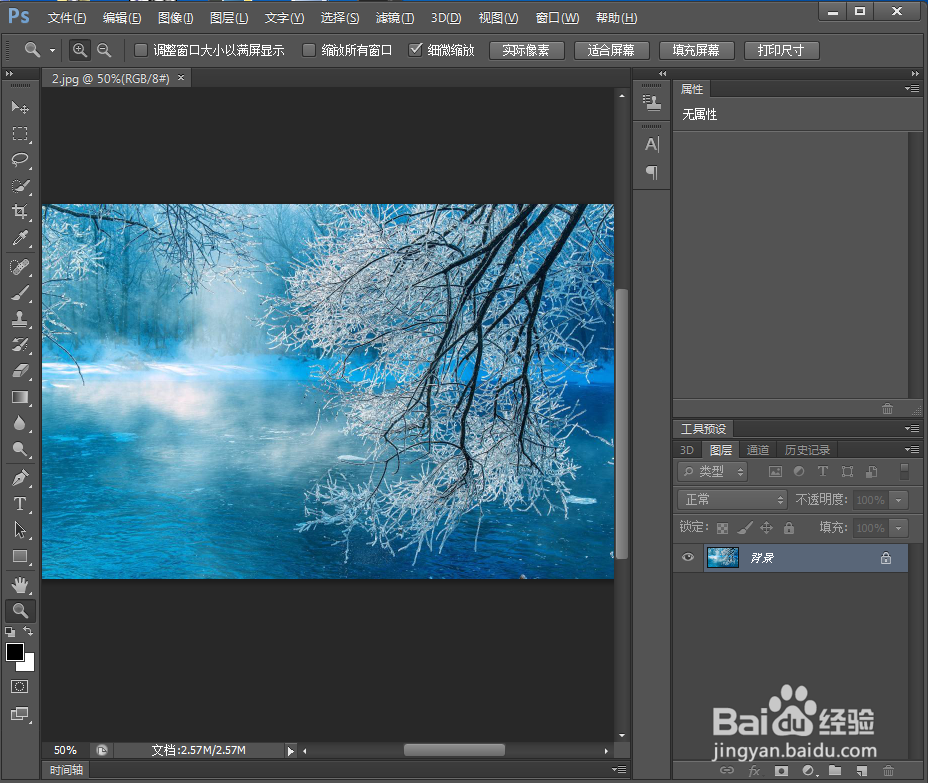The height and width of the screenshot is (783, 928).
Task: Switch to the History tab
Action: point(807,450)
